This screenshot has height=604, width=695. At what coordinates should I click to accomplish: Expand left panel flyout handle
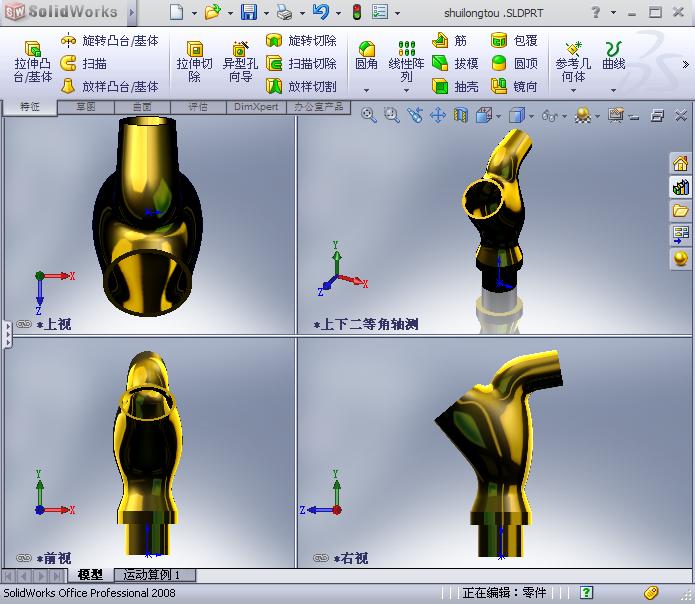(x=8, y=335)
